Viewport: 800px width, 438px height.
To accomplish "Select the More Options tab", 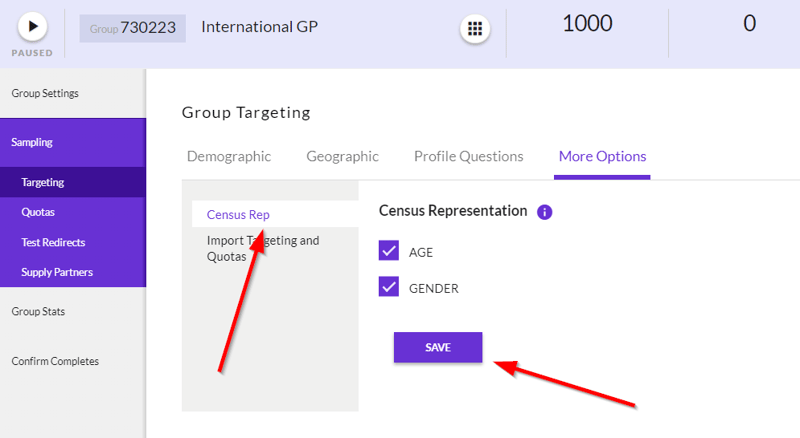I will coord(603,156).
